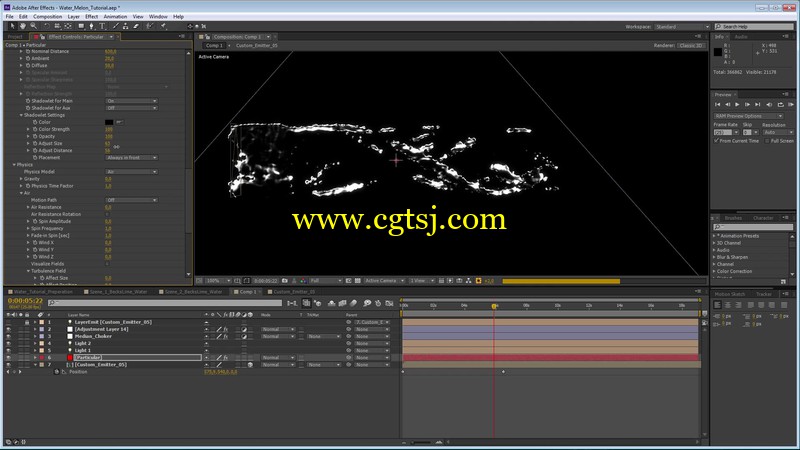Image resolution: width=800 pixels, height=450 pixels.
Task: Toggle Position property stopwatch
Action: [x=57, y=372]
